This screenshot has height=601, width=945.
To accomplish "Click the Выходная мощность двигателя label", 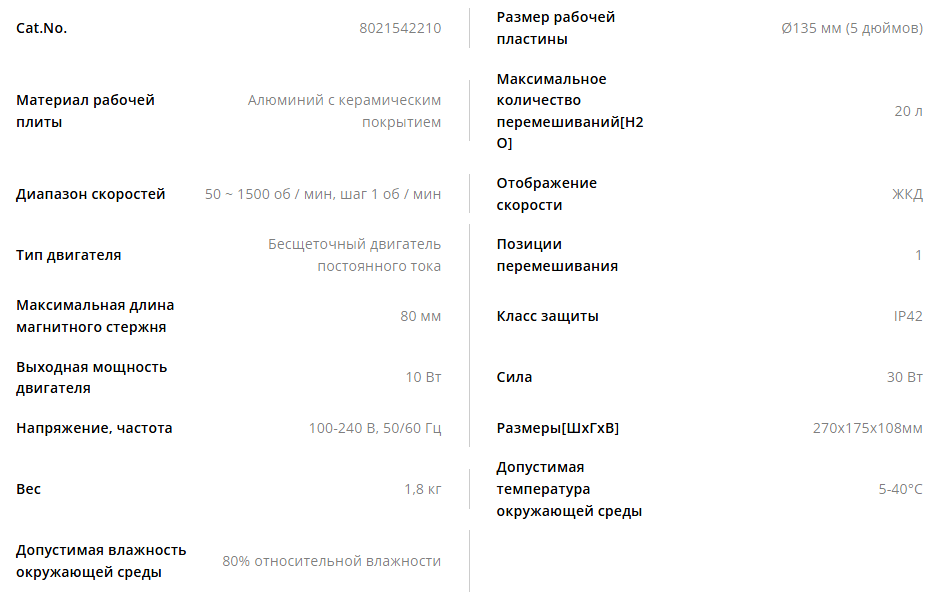I will tap(92, 377).
